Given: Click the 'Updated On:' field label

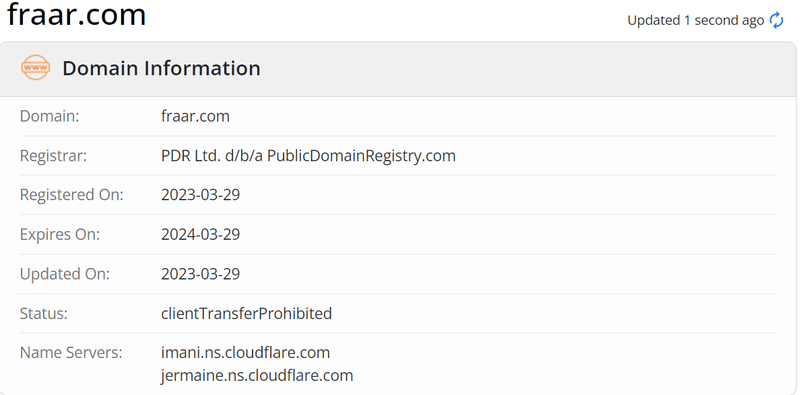Looking at the screenshot, I should [x=65, y=274].
